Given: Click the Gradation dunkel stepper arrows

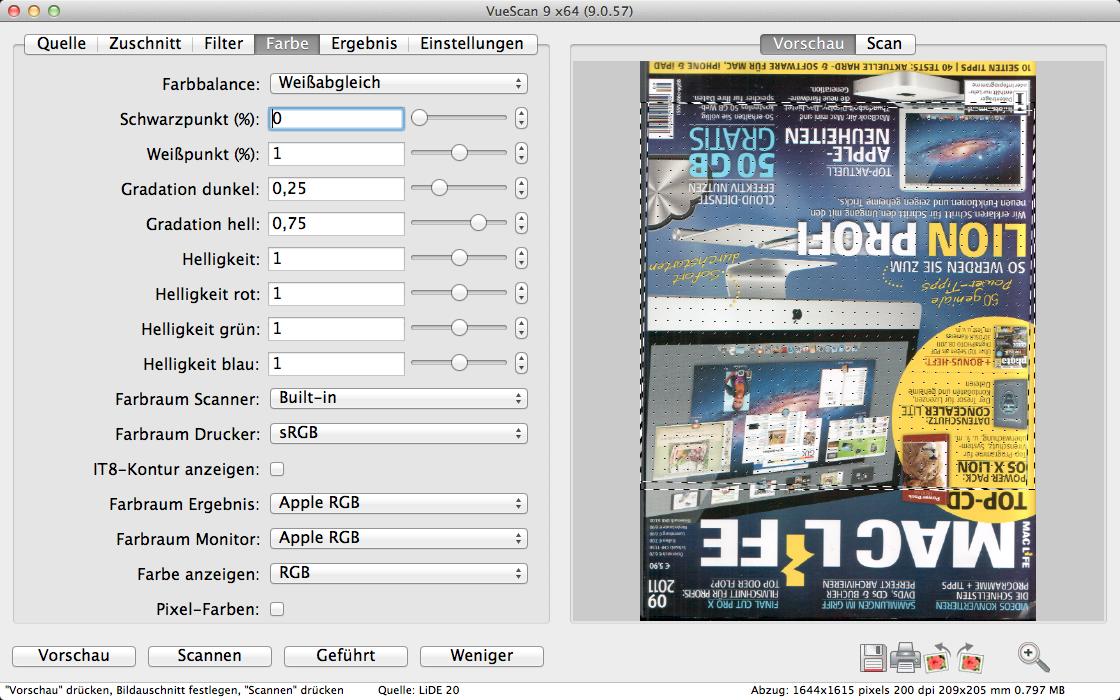Looking at the screenshot, I should pos(521,188).
